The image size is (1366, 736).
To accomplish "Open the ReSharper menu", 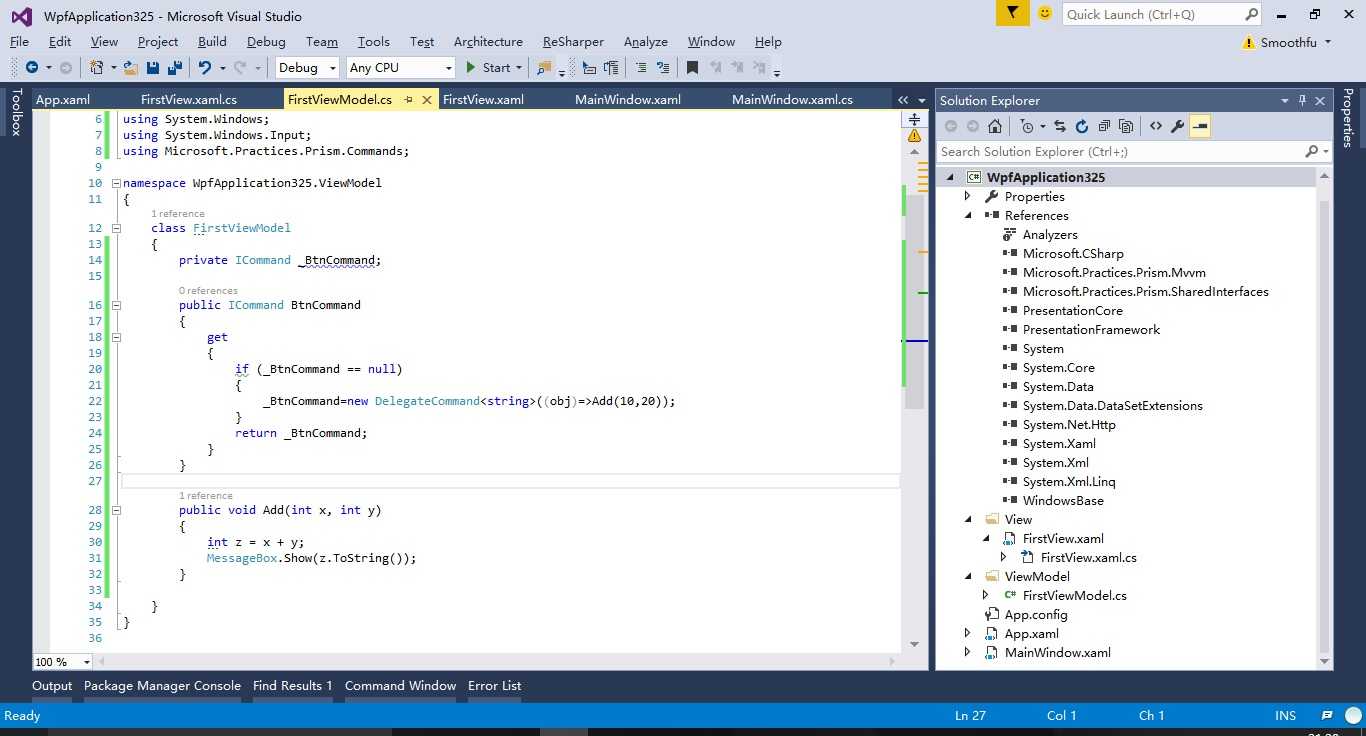I will 573,42.
